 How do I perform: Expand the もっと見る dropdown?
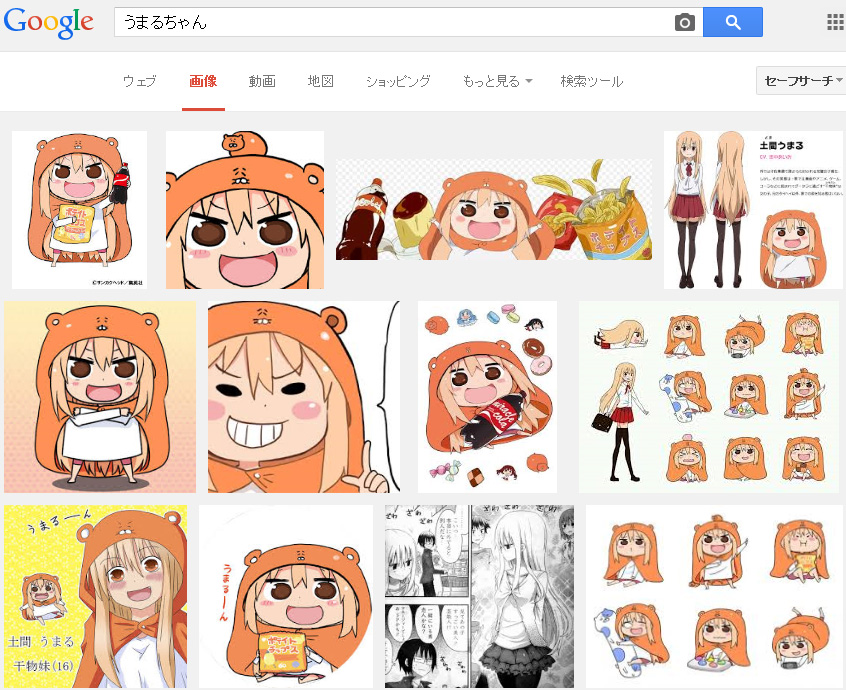pos(497,81)
